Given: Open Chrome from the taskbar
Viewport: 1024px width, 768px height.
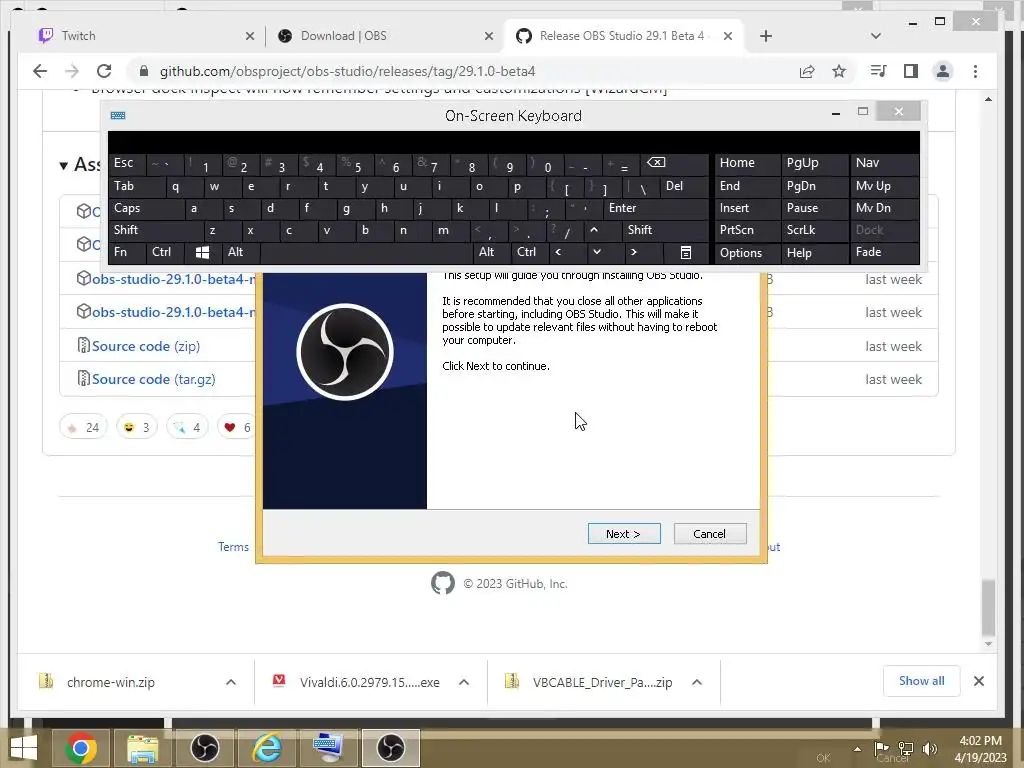Looking at the screenshot, I should pos(82,748).
